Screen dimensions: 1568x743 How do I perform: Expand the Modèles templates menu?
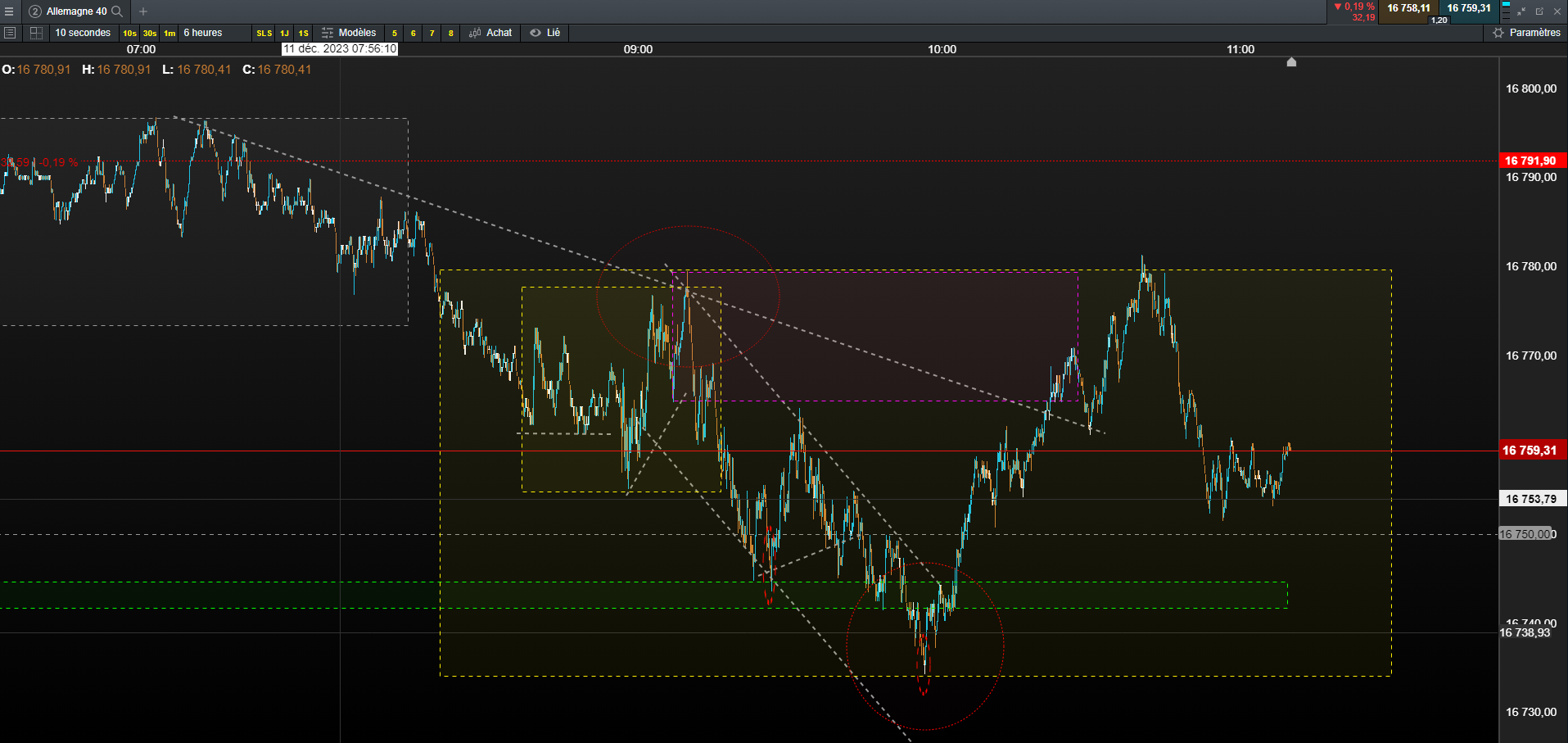coord(349,33)
